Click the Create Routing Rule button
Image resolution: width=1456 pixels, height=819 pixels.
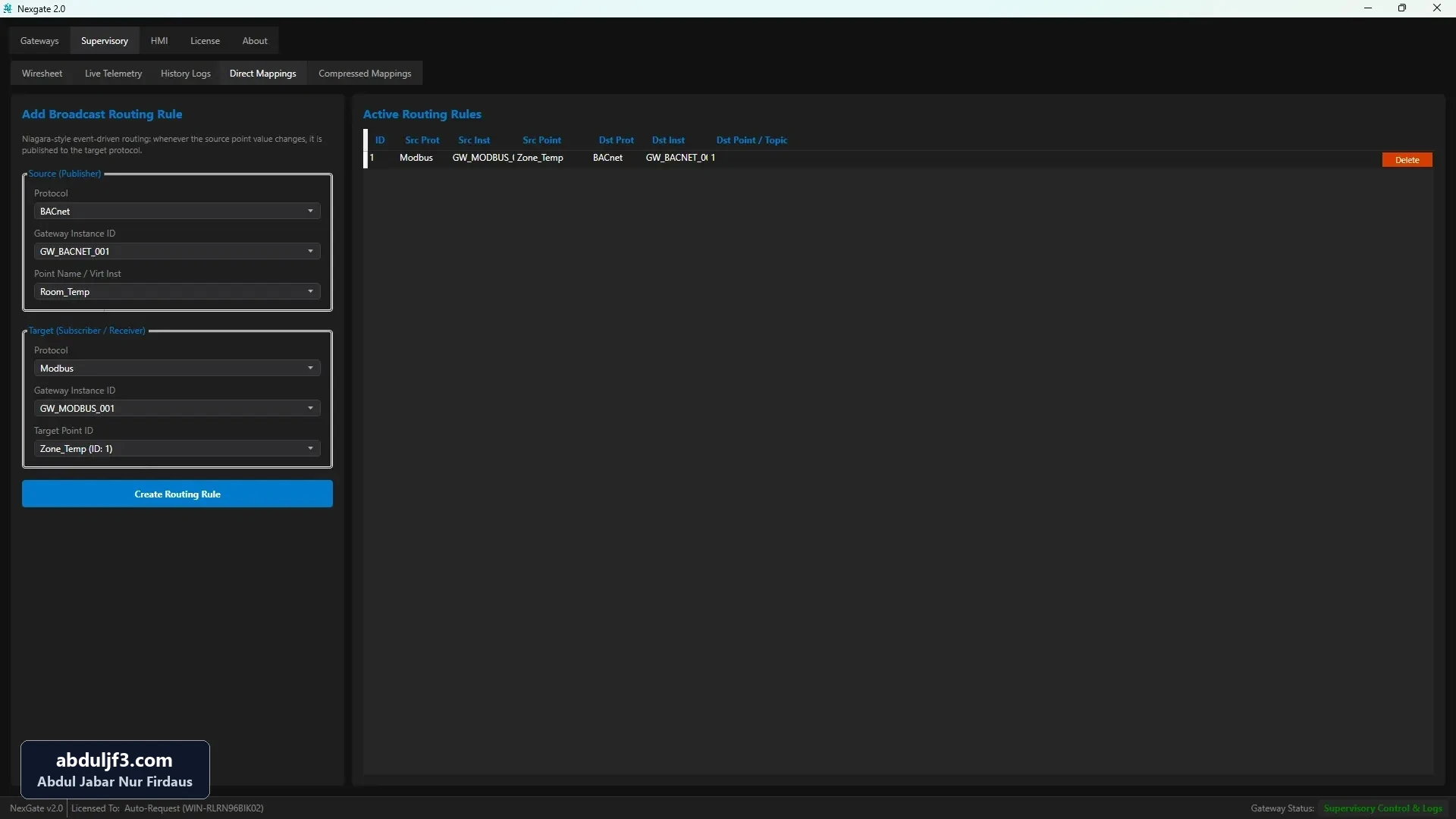click(177, 494)
